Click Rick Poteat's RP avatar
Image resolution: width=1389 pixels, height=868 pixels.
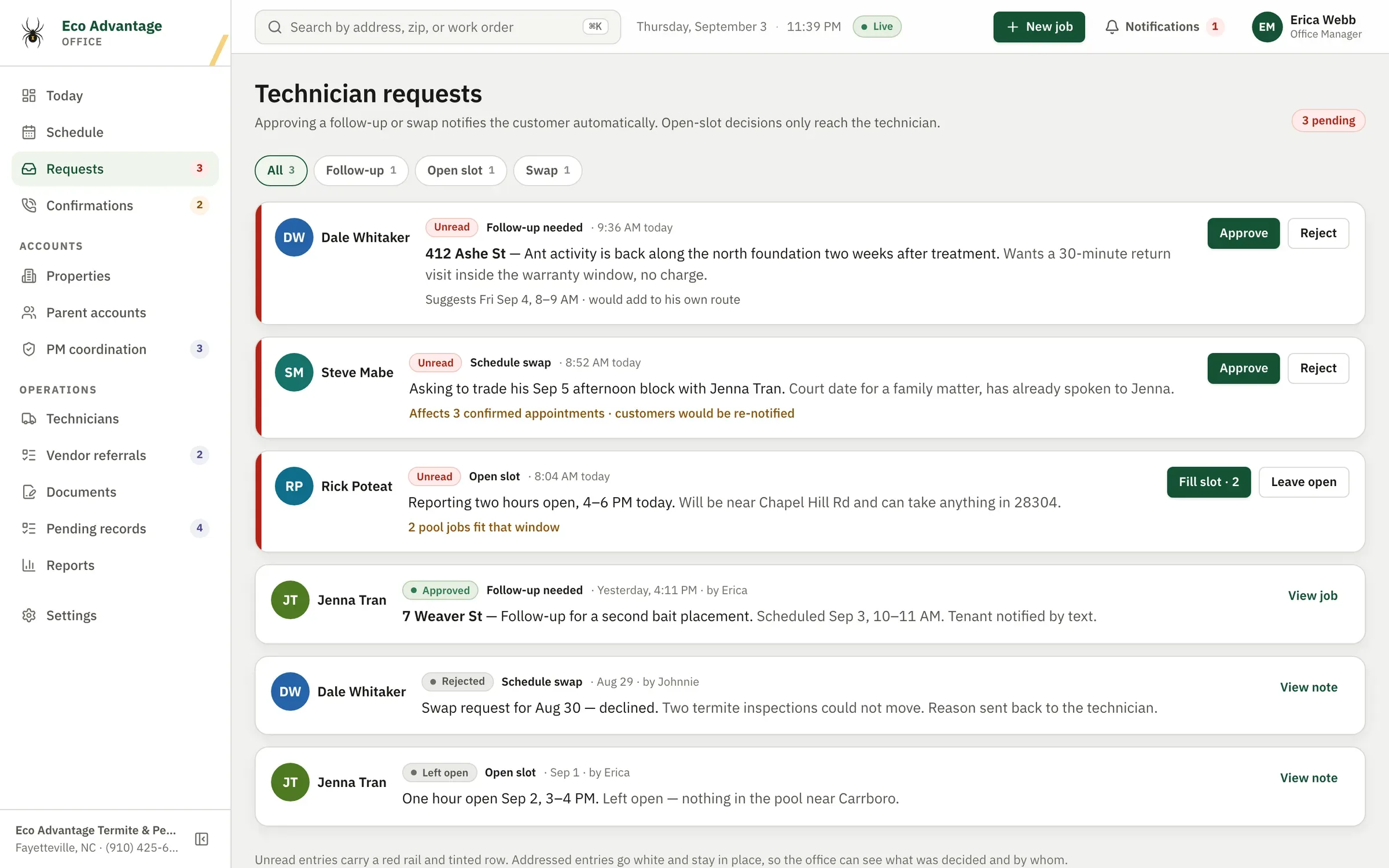coord(294,486)
